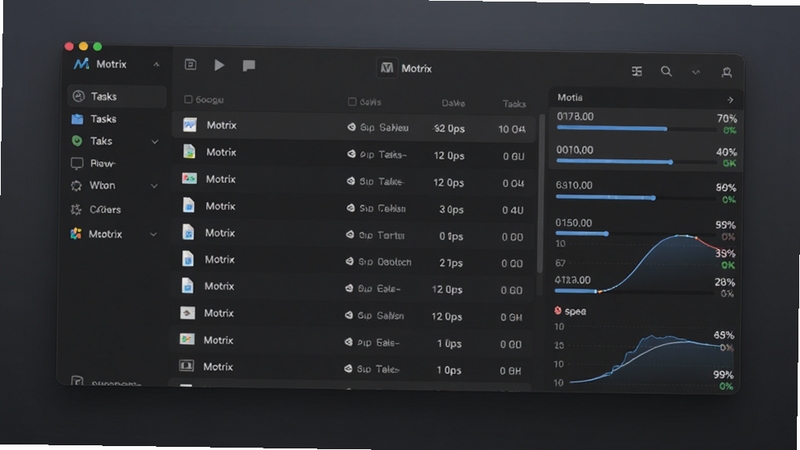Adjust the 0178.00 progress bar at 70%
This screenshot has width=800, height=450.
pyautogui.click(x=636, y=129)
